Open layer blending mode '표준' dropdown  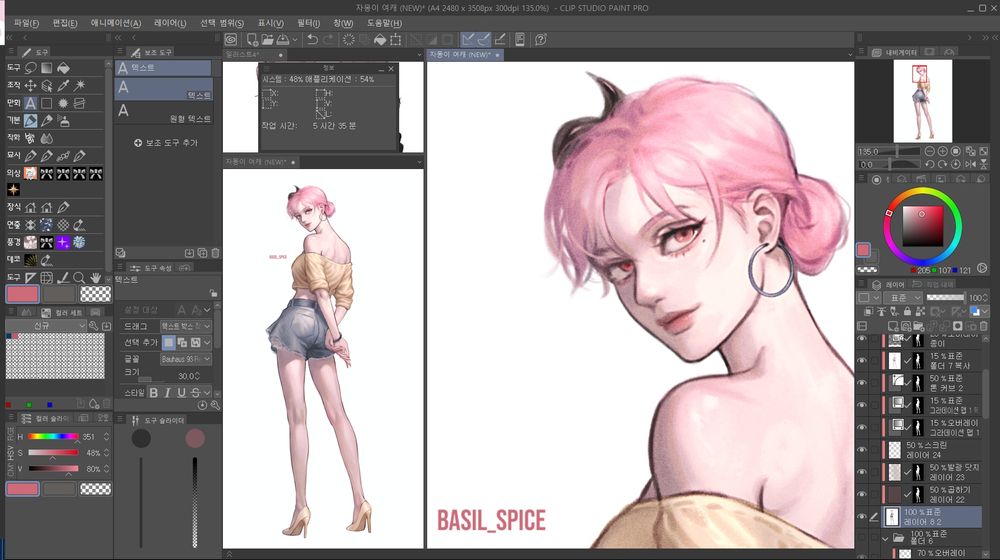902,298
